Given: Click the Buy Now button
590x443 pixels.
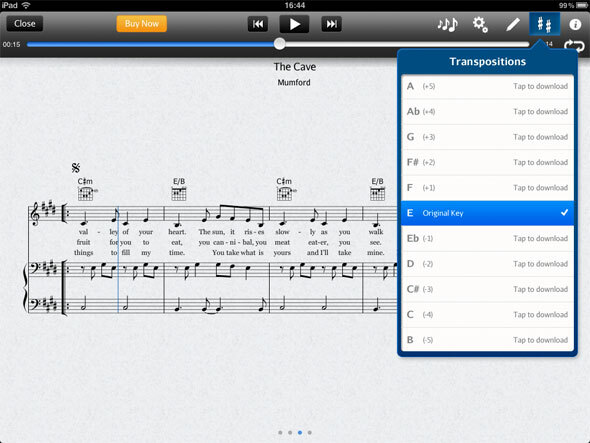Looking at the screenshot, I should [141, 24].
